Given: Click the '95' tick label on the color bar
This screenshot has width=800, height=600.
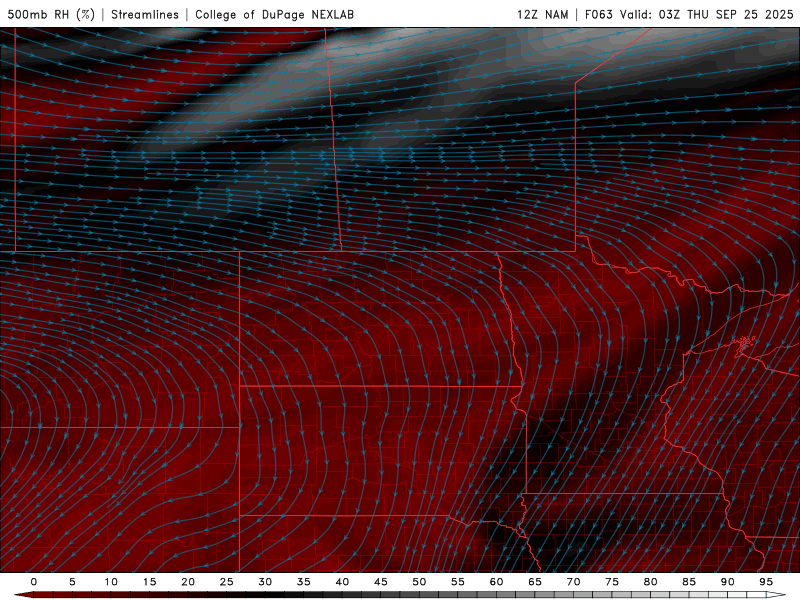Looking at the screenshot, I should click(766, 582).
